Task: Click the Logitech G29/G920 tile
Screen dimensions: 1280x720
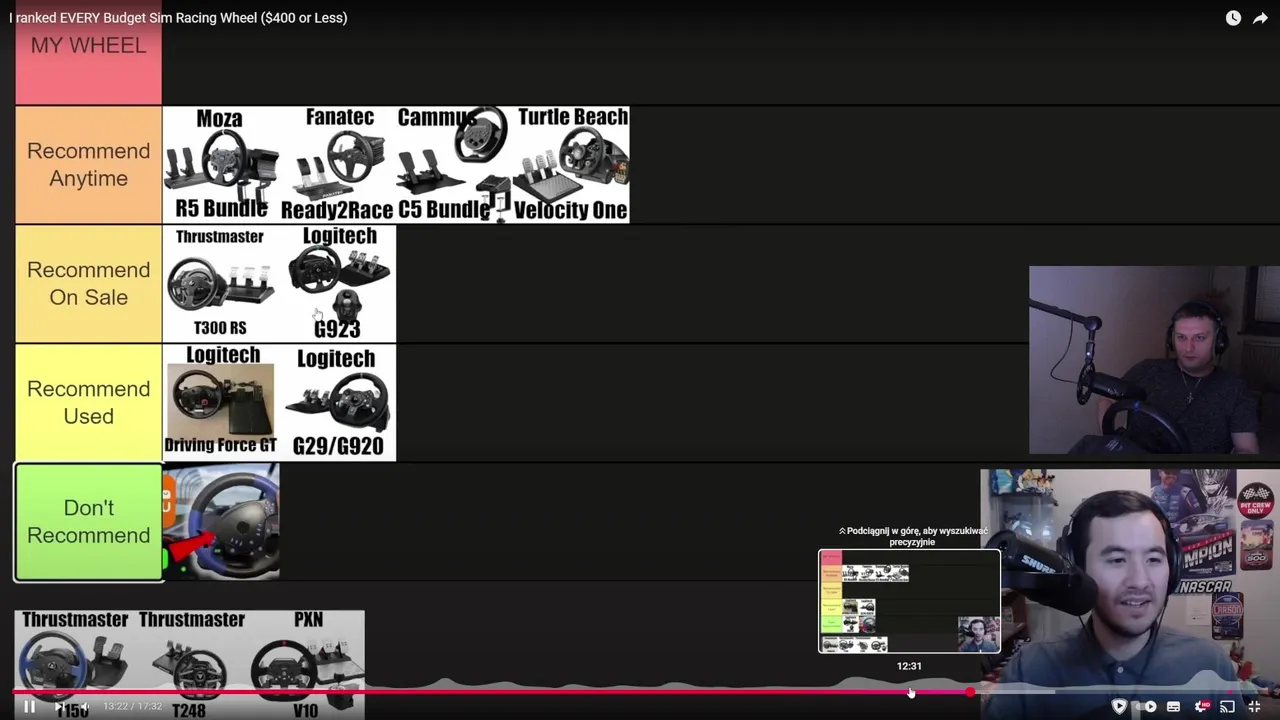Action: [x=338, y=403]
